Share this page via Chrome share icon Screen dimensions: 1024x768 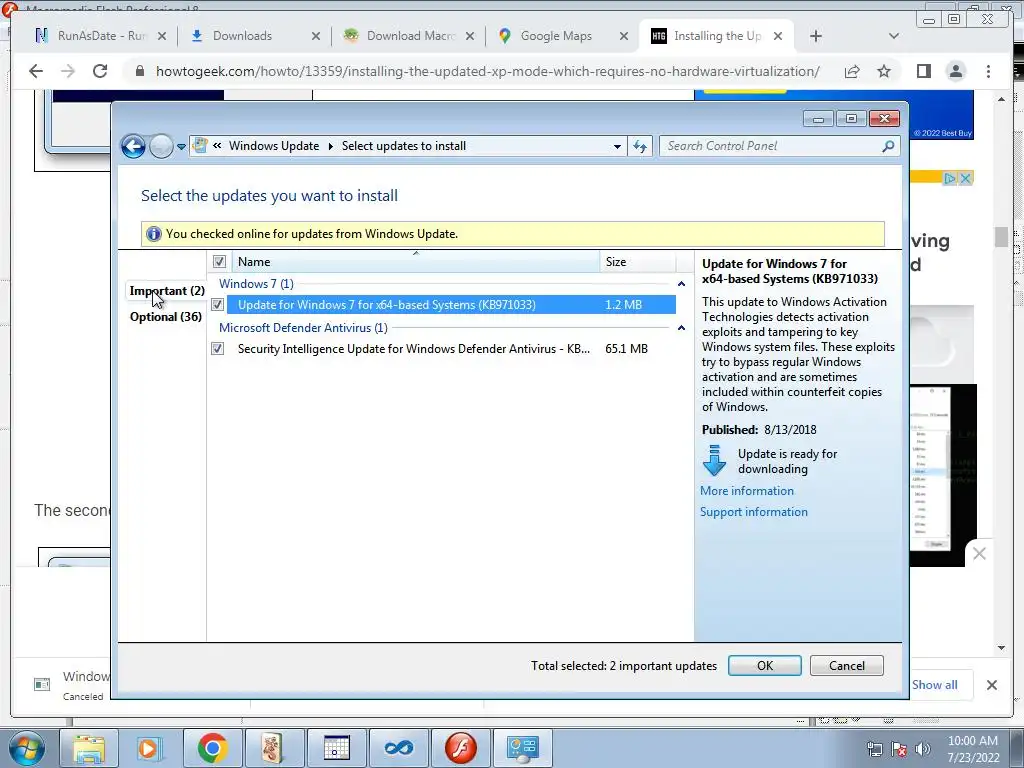click(x=852, y=71)
